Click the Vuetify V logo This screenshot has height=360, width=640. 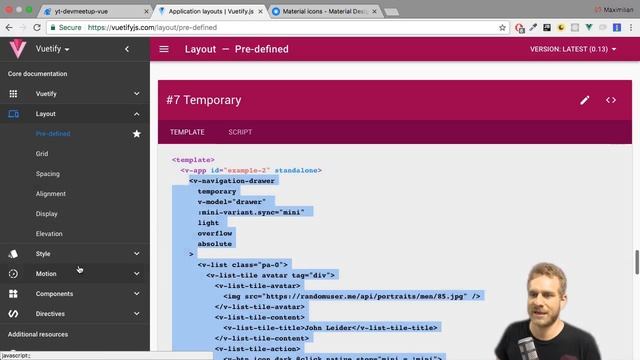pyautogui.click(x=18, y=49)
